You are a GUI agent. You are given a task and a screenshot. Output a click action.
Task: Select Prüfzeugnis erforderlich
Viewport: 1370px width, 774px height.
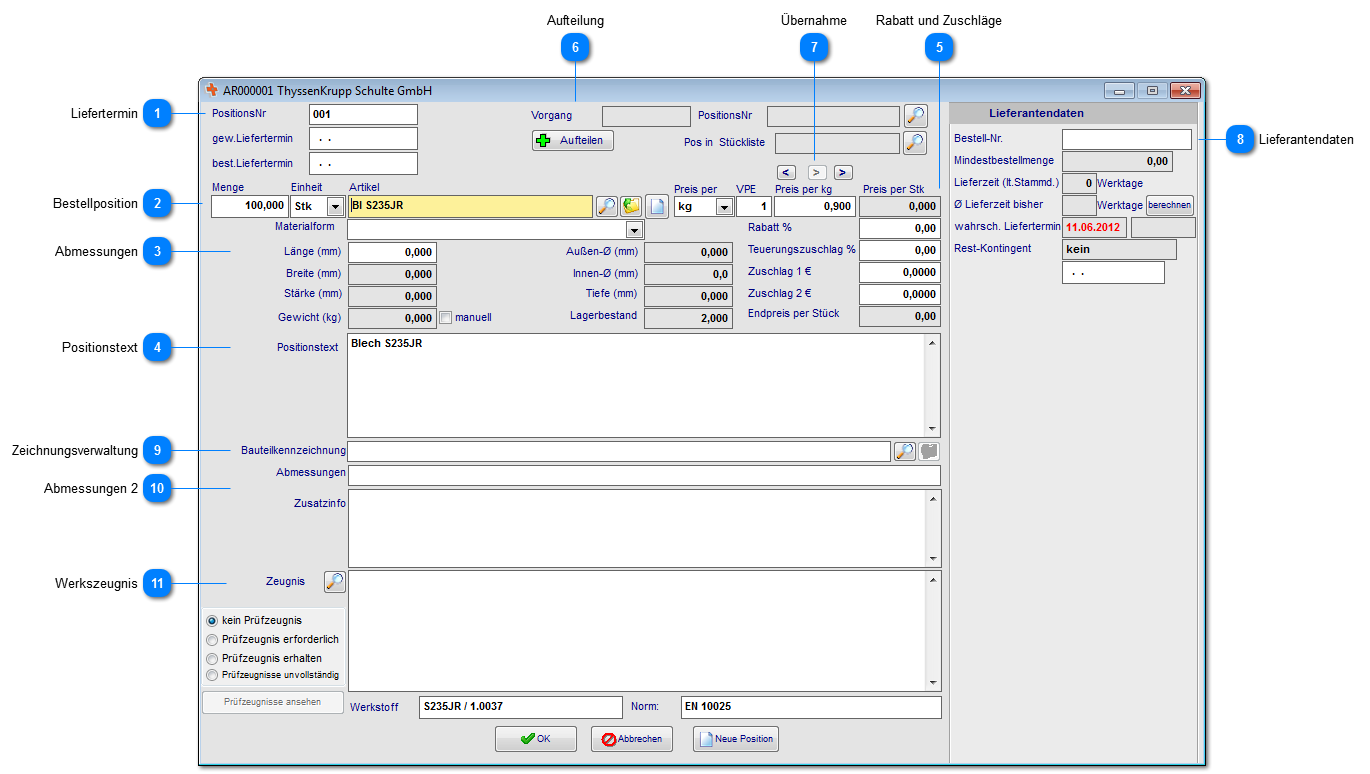(212, 639)
